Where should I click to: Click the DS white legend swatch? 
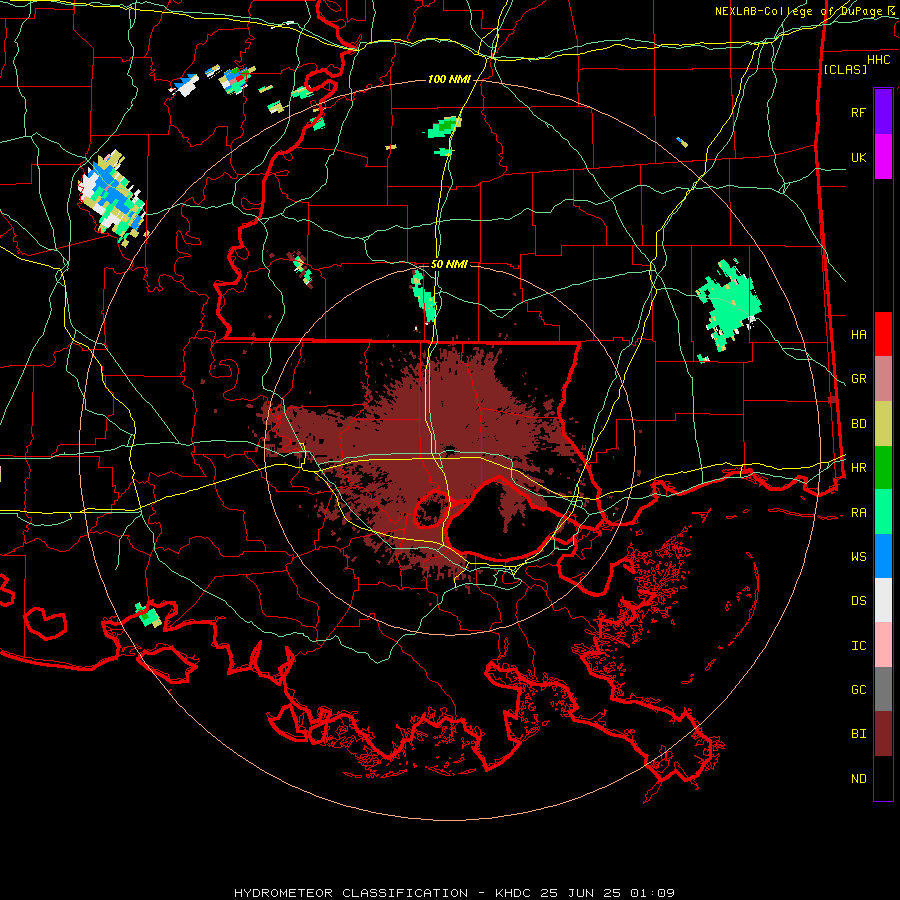tap(883, 600)
